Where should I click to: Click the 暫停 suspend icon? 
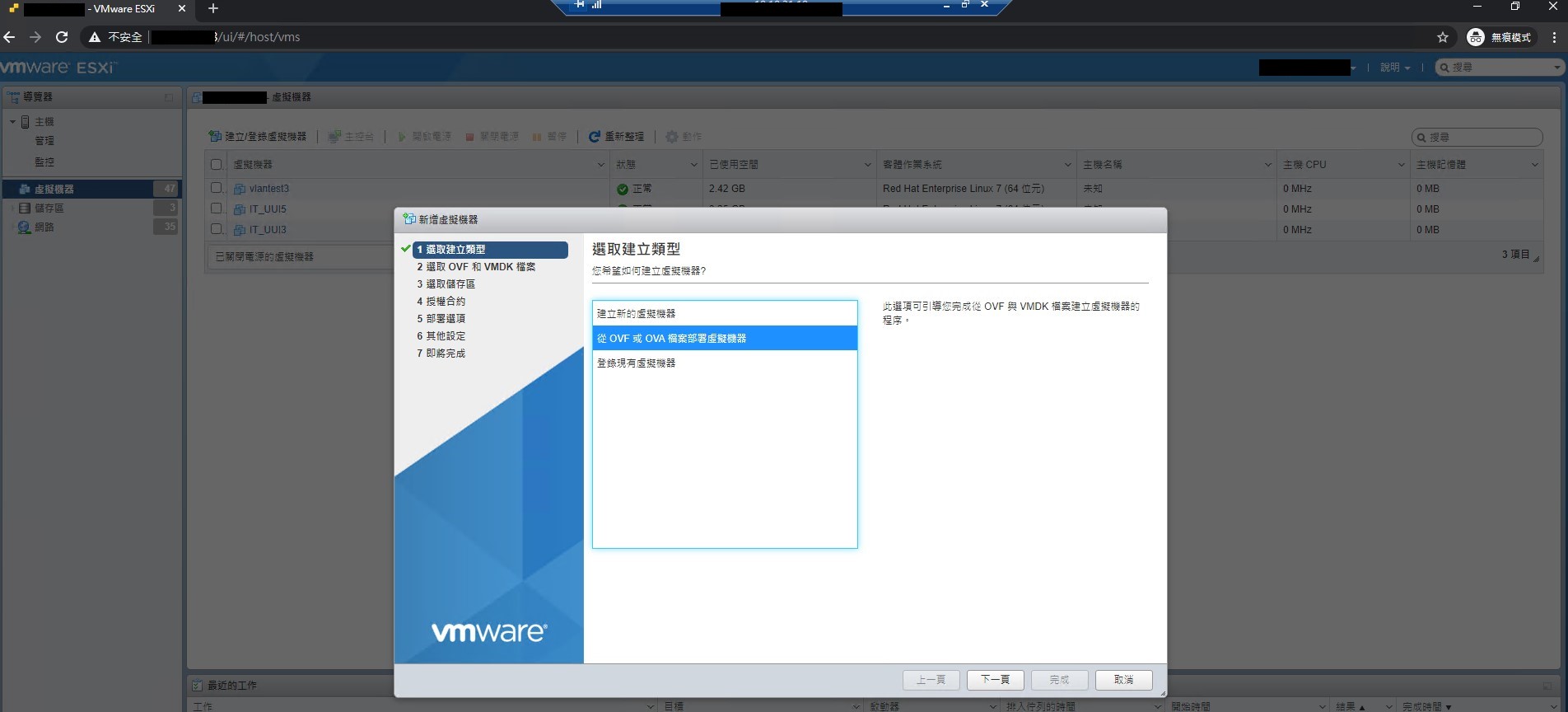pos(537,136)
